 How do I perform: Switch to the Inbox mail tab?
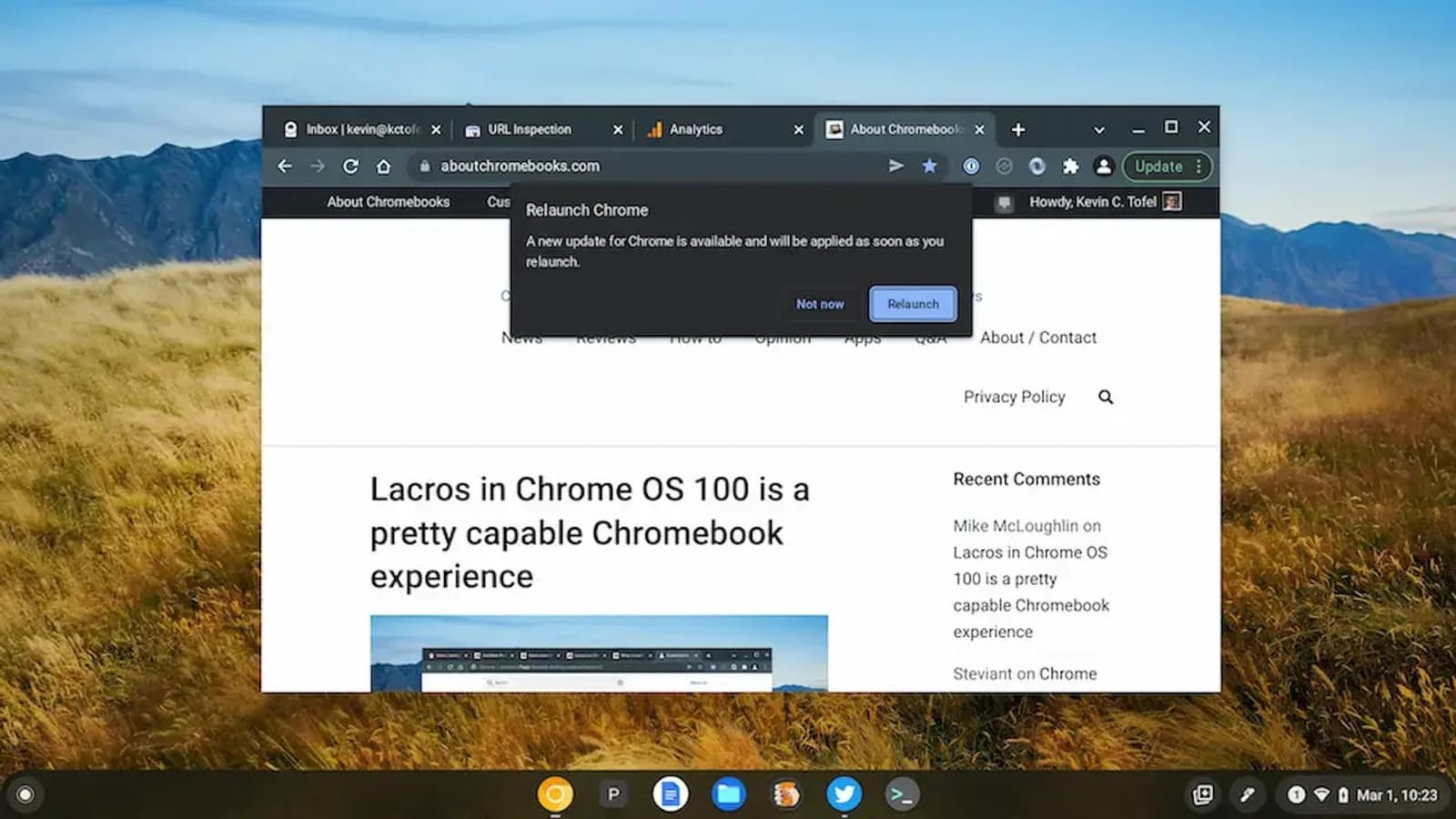pyautogui.click(x=361, y=129)
